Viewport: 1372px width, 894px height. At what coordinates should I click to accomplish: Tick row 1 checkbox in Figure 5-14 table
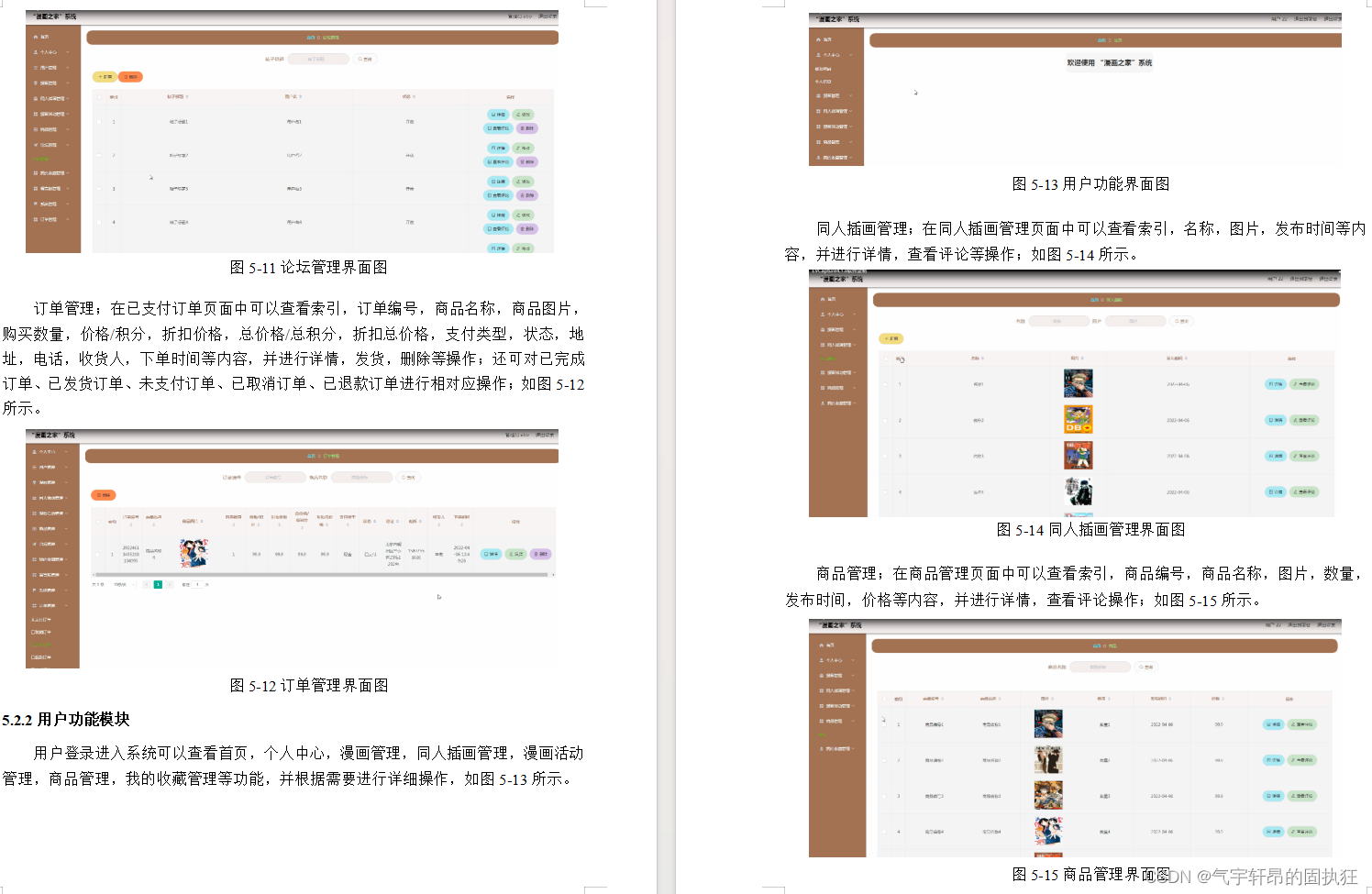click(x=885, y=384)
